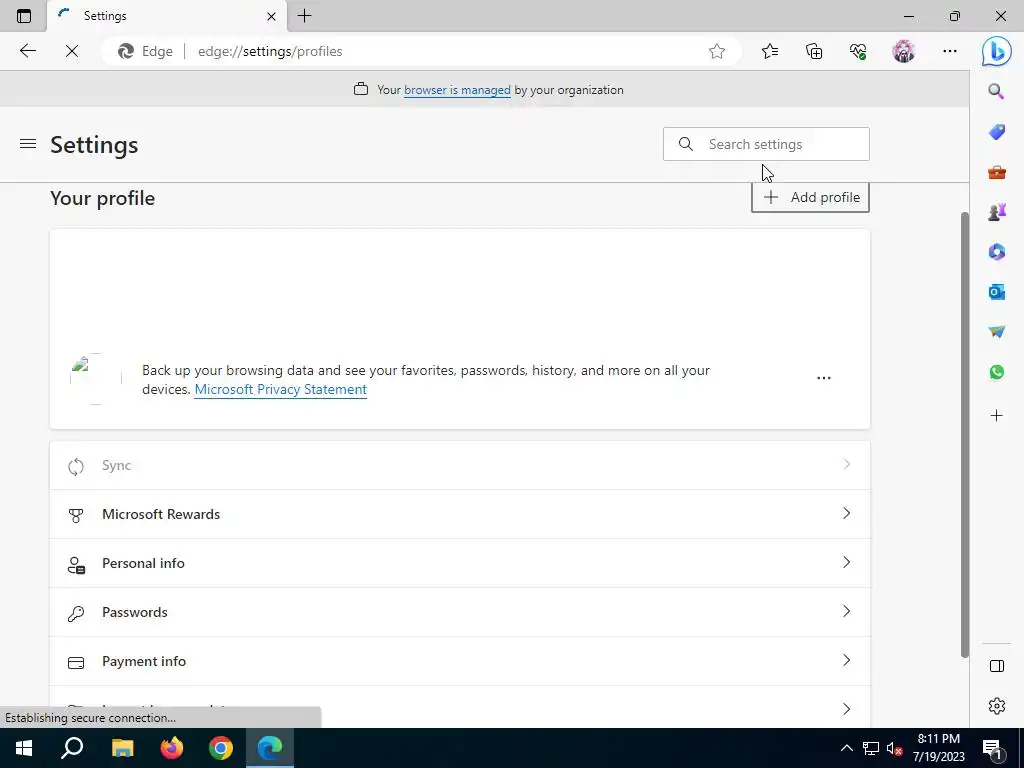Viewport: 1024px width, 768px height.
Task: Open sidebar Drop paper plane icon
Action: [997, 332]
